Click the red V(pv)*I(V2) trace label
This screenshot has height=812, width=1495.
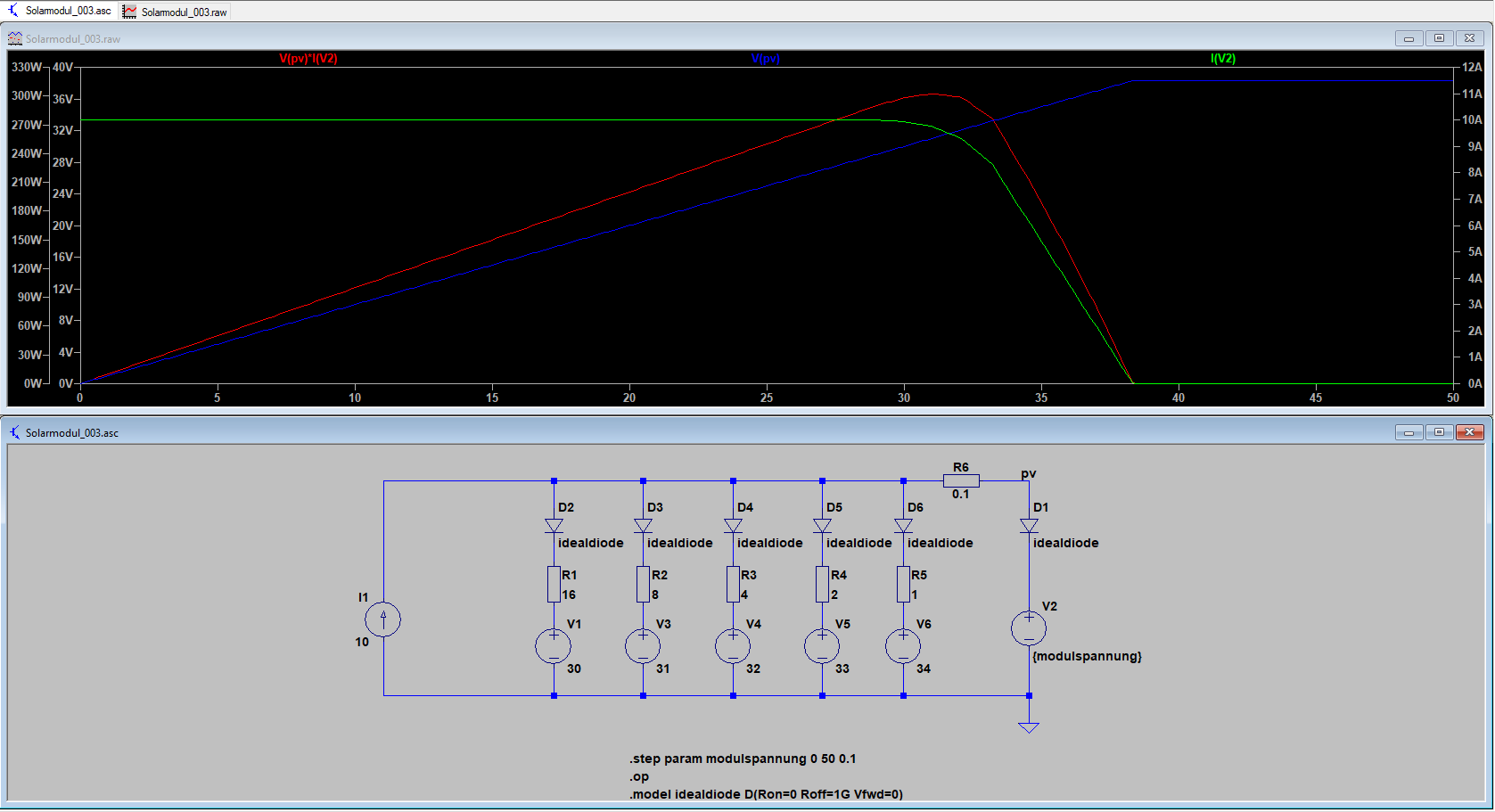click(x=308, y=59)
